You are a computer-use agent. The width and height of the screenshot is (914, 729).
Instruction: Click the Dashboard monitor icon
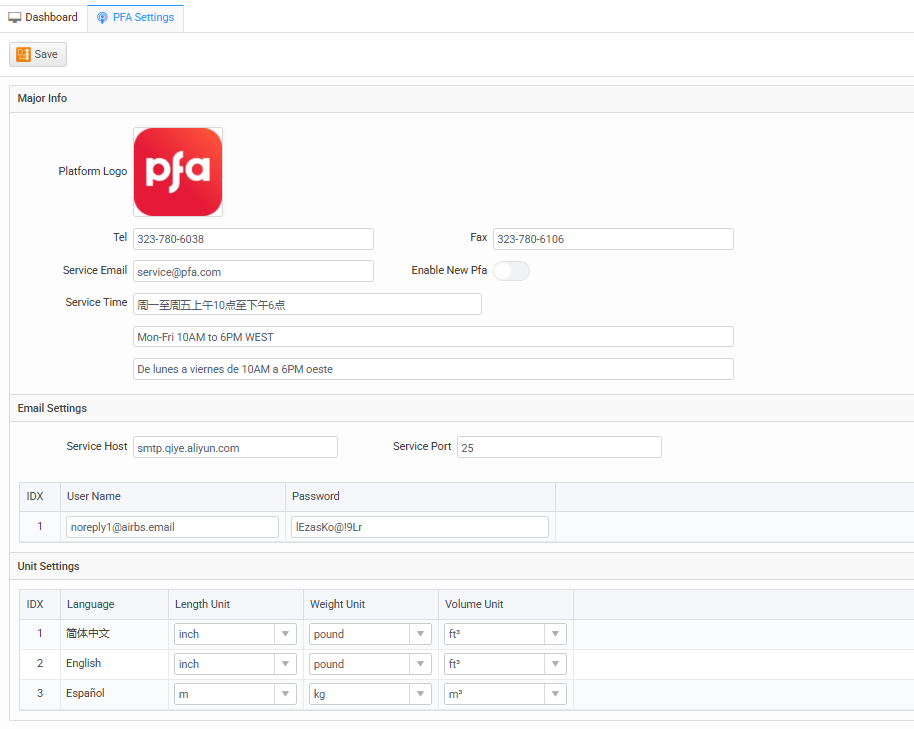point(15,17)
